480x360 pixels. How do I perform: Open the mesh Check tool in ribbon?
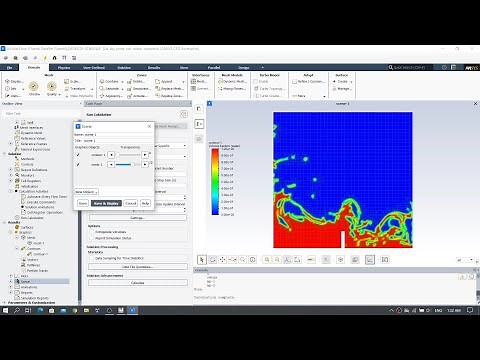coord(33,89)
